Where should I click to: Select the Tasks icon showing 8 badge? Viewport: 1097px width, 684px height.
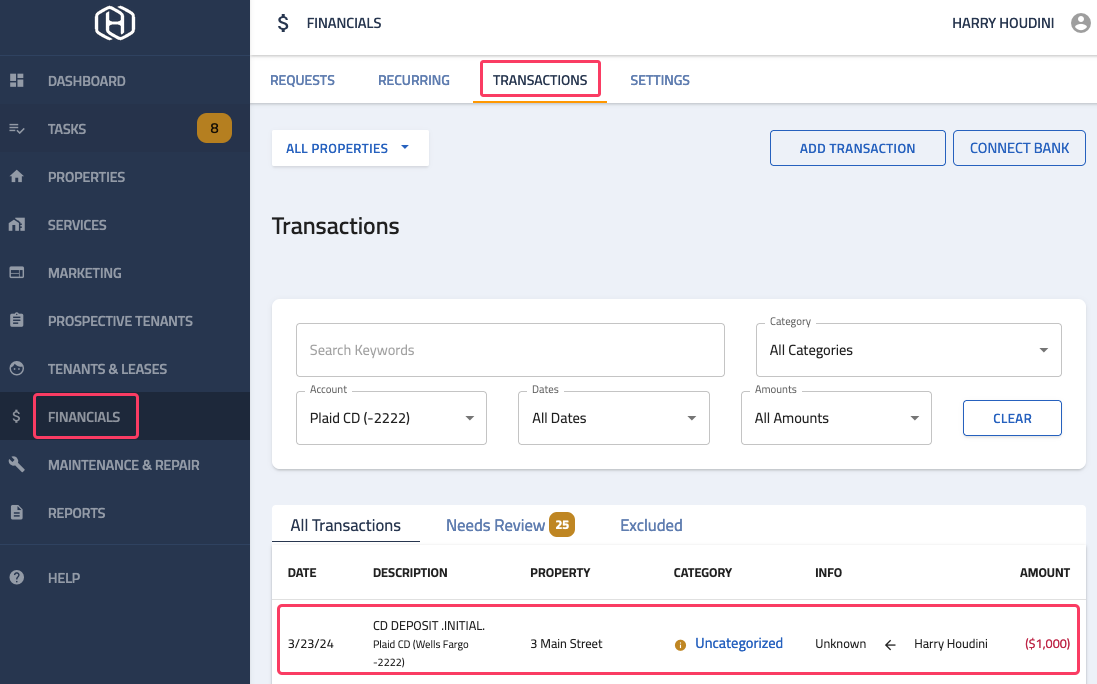tap(16, 128)
